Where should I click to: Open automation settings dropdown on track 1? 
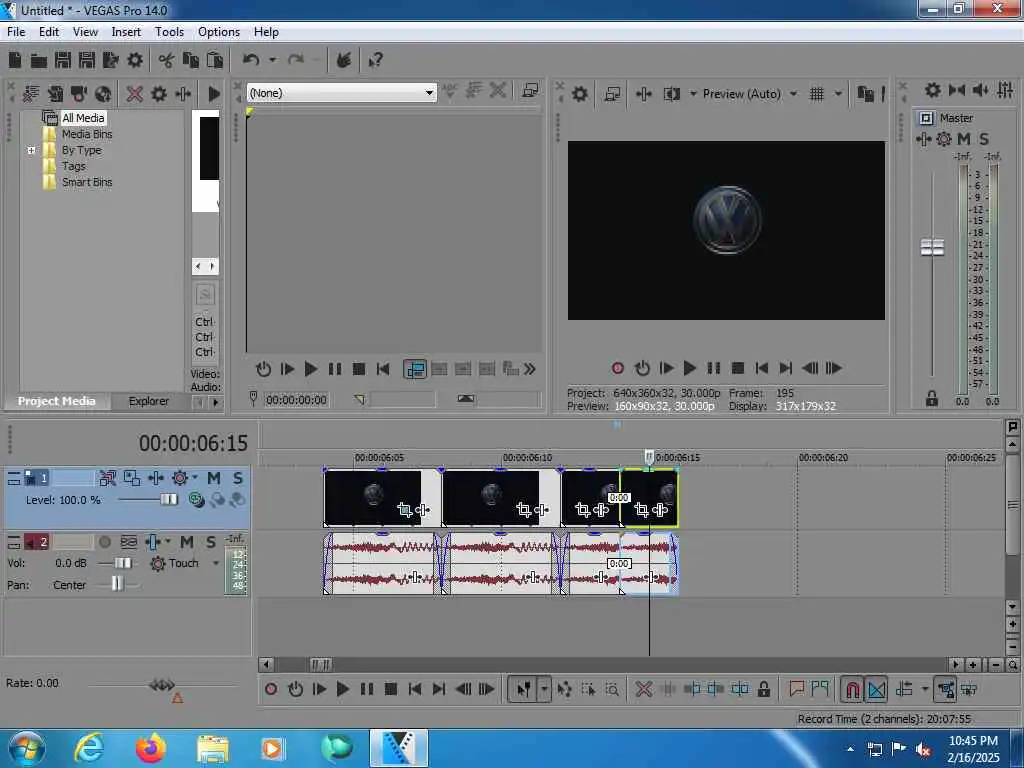(195, 478)
